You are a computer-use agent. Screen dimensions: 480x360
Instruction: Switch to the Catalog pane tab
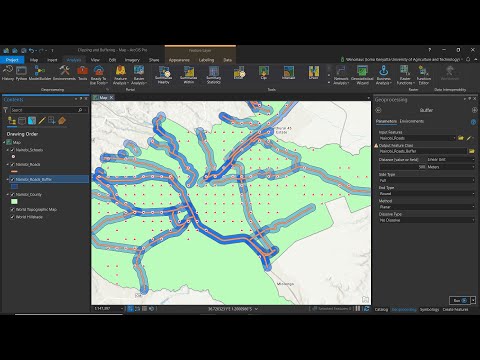pyautogui.click(x=381, y=310)
